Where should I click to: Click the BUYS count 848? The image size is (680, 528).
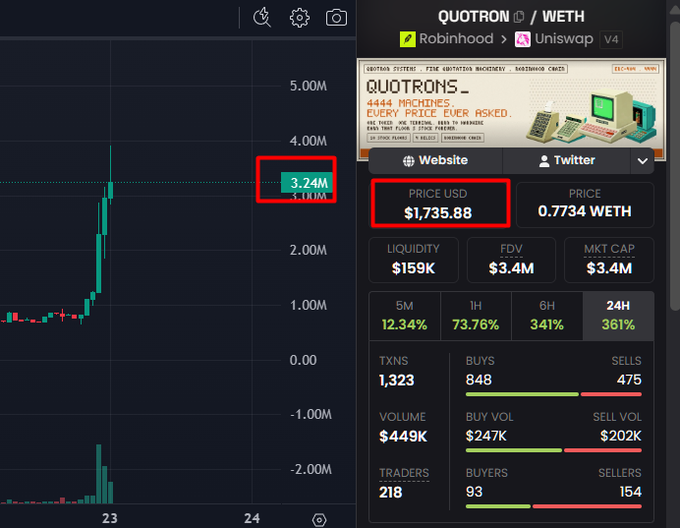click(478, 380)
